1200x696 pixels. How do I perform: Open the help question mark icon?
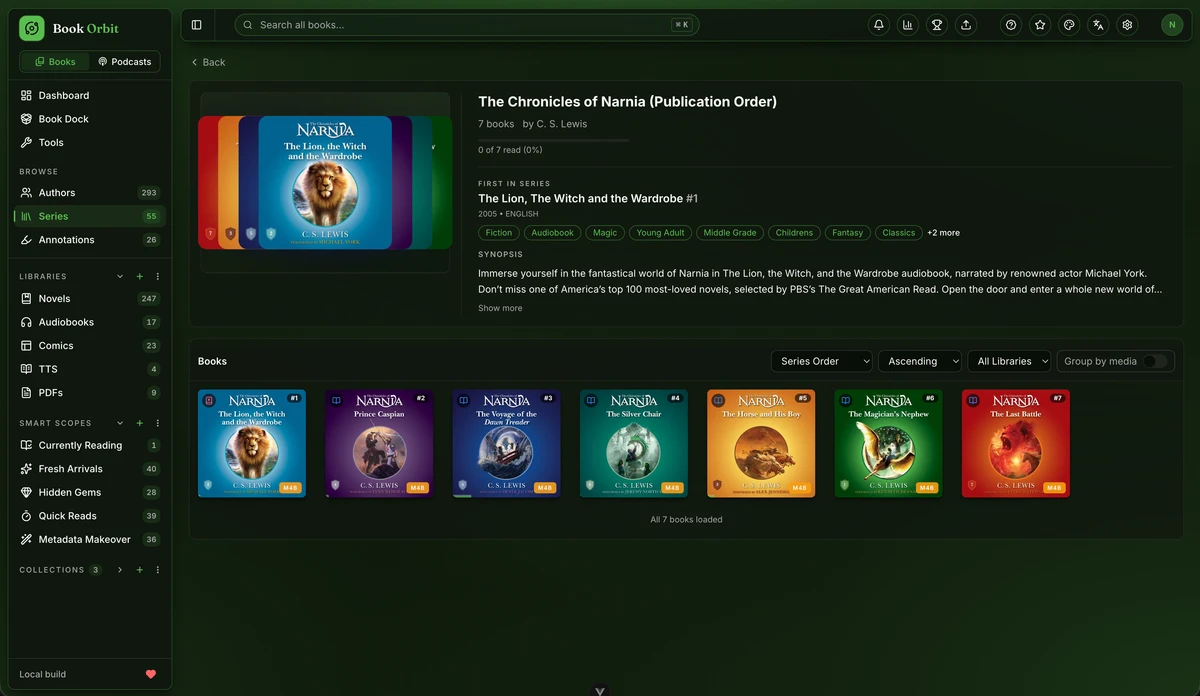click(1011, 25)
